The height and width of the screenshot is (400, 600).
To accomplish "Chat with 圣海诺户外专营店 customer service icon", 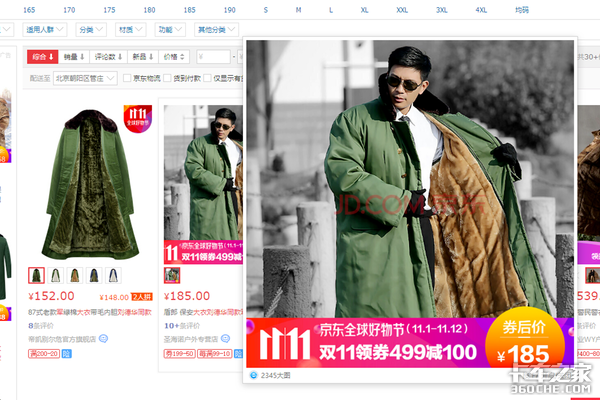I will pos(225,339).
